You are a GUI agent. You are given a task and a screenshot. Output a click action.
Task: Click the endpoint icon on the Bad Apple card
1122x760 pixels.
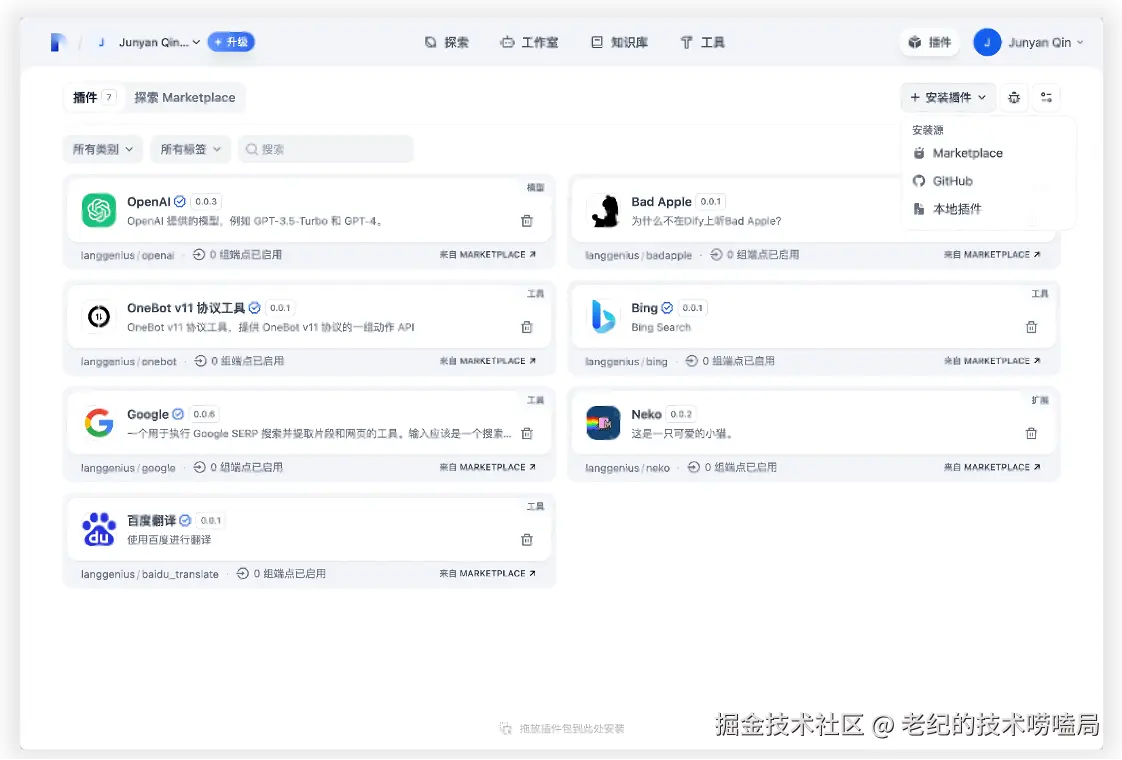pyautogui.click(x=716, y=255)
